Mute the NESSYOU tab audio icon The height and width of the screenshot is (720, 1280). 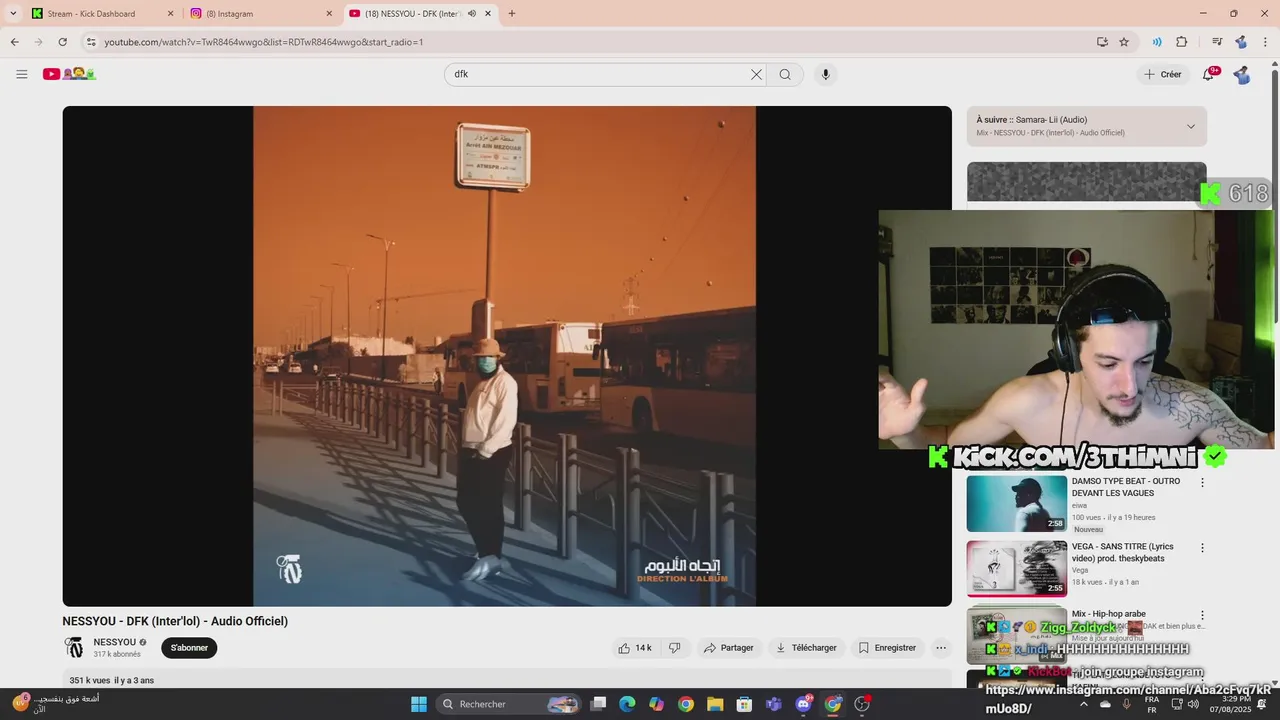[472, 14]
